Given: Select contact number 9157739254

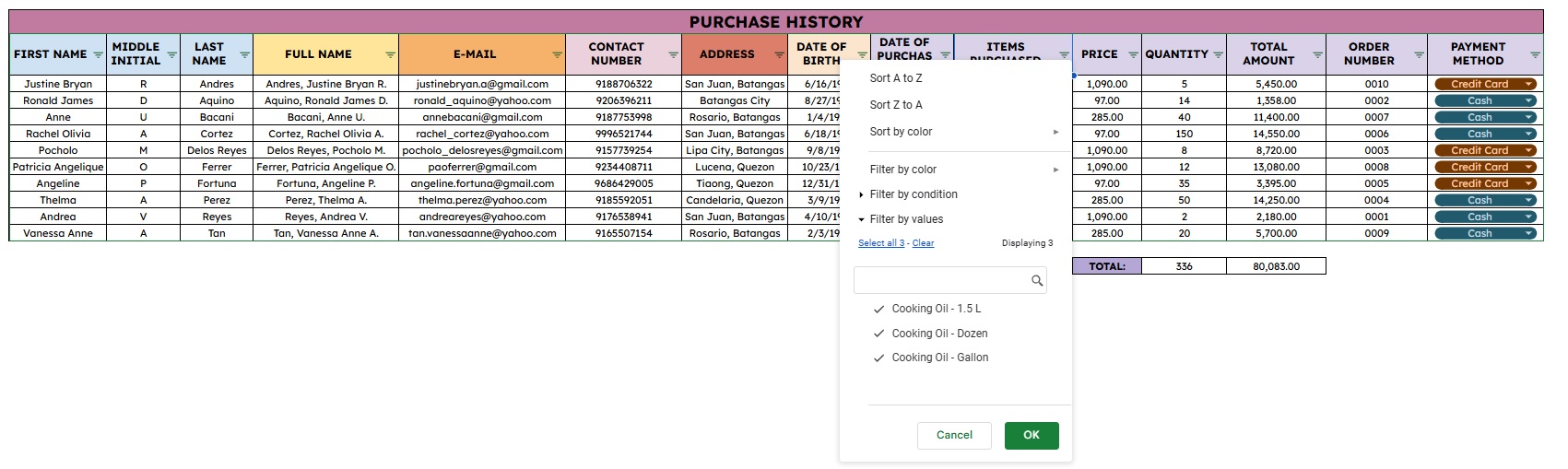Looking at the screenshot, I should (x=623, y=150).
